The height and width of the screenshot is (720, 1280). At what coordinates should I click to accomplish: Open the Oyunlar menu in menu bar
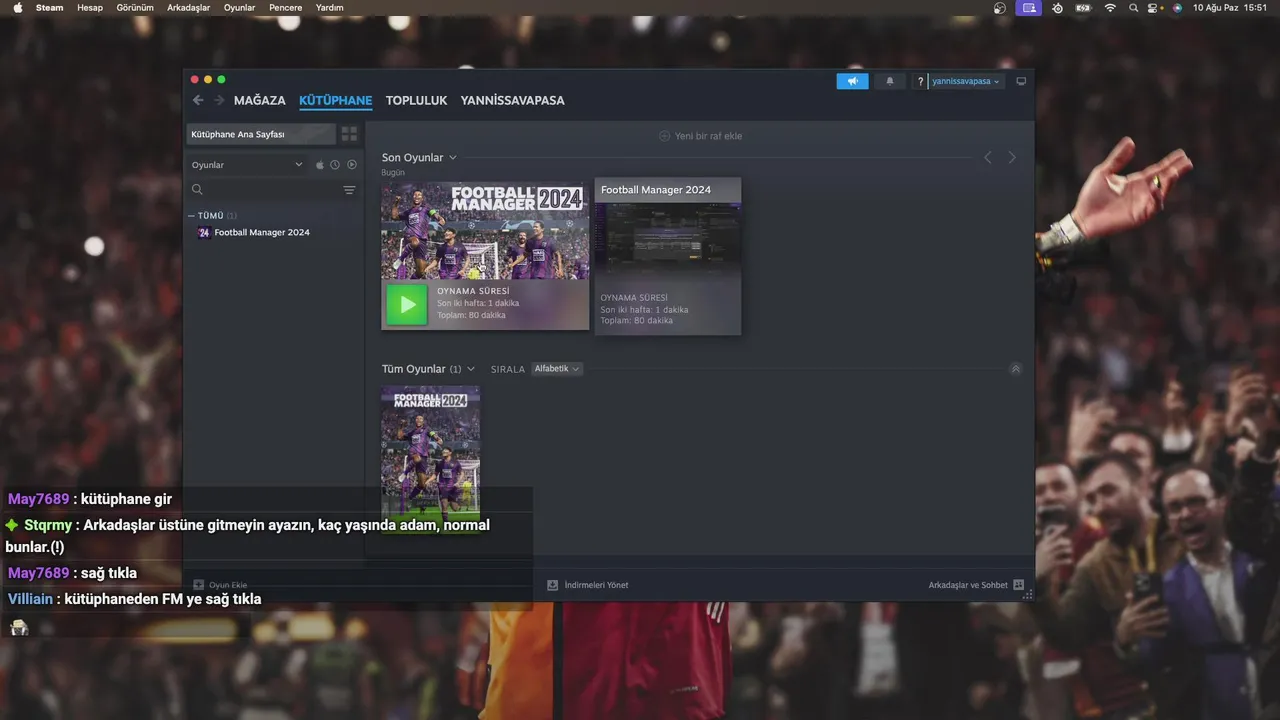tap(240, 8)
